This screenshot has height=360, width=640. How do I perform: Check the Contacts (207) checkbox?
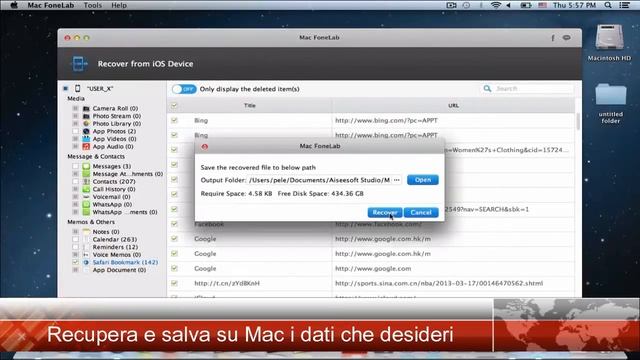76,182
